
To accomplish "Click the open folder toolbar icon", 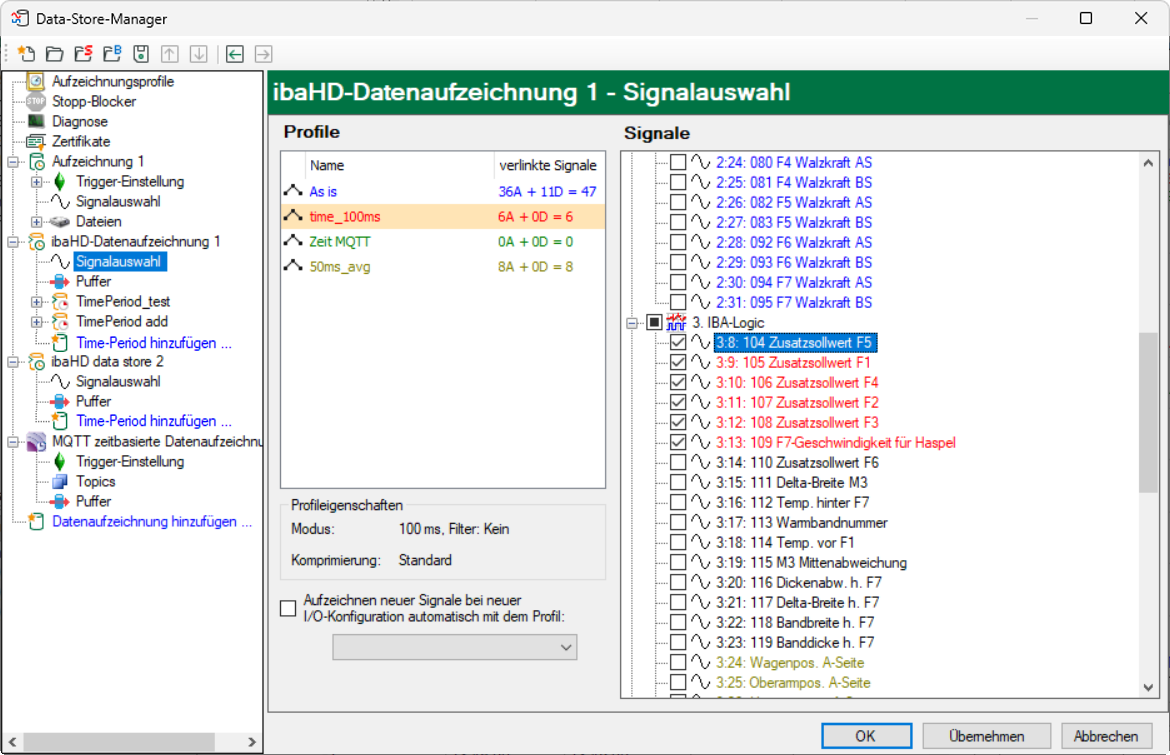I will (x=55, y=54).
